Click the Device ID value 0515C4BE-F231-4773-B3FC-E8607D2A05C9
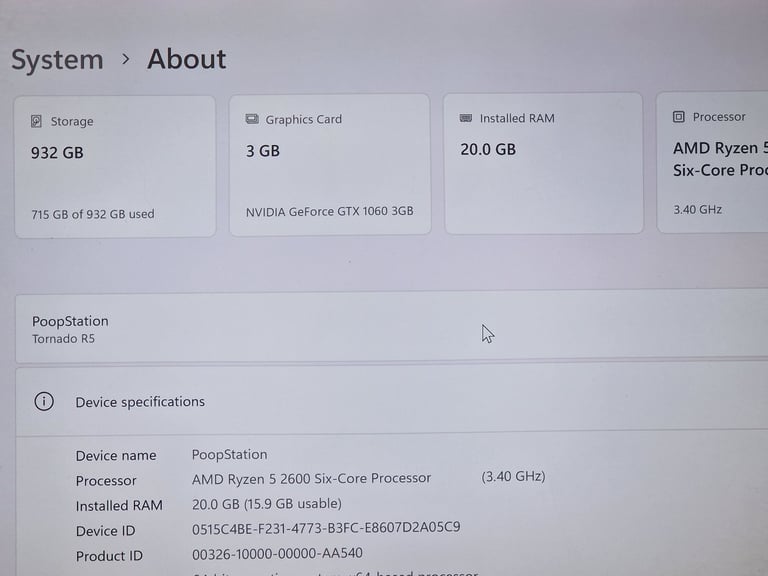 point(326,528)
